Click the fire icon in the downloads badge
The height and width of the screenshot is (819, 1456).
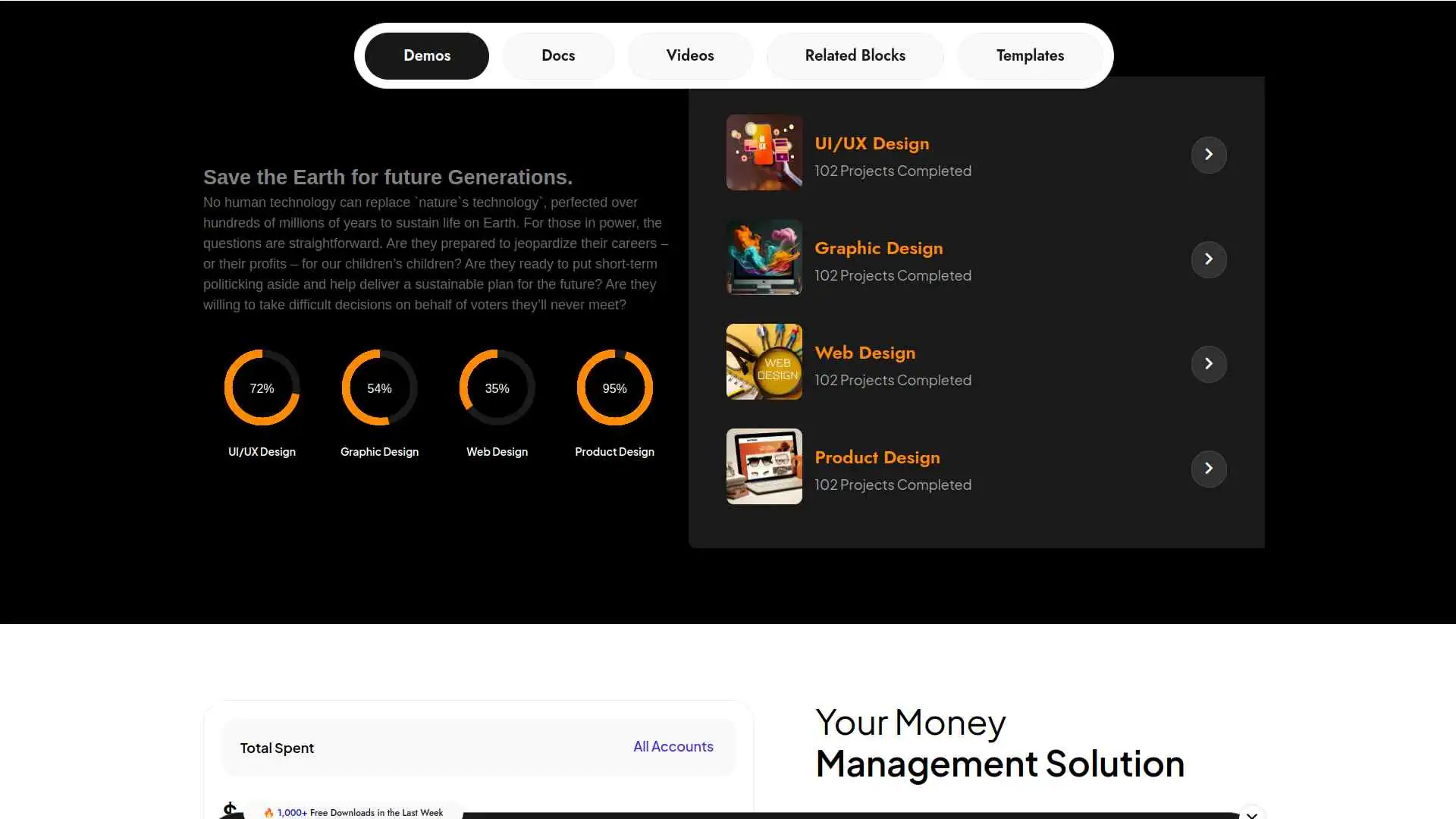tap(269, 812)
